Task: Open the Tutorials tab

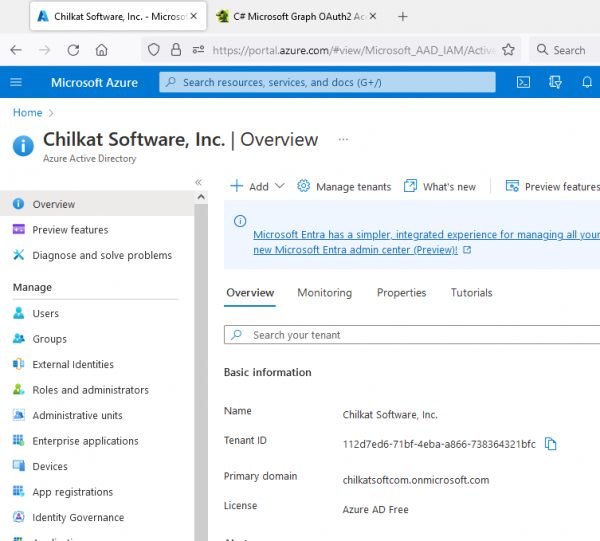Action: pyautogui.click(x=471, y=293)
